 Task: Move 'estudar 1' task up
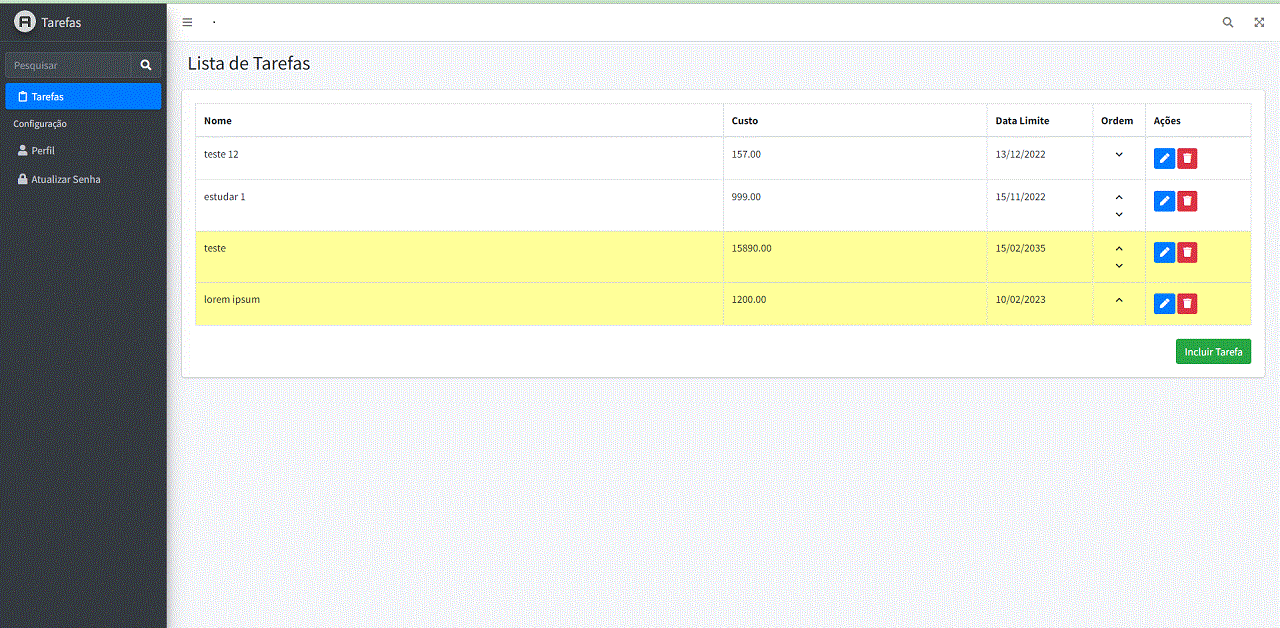point(1119,197)
